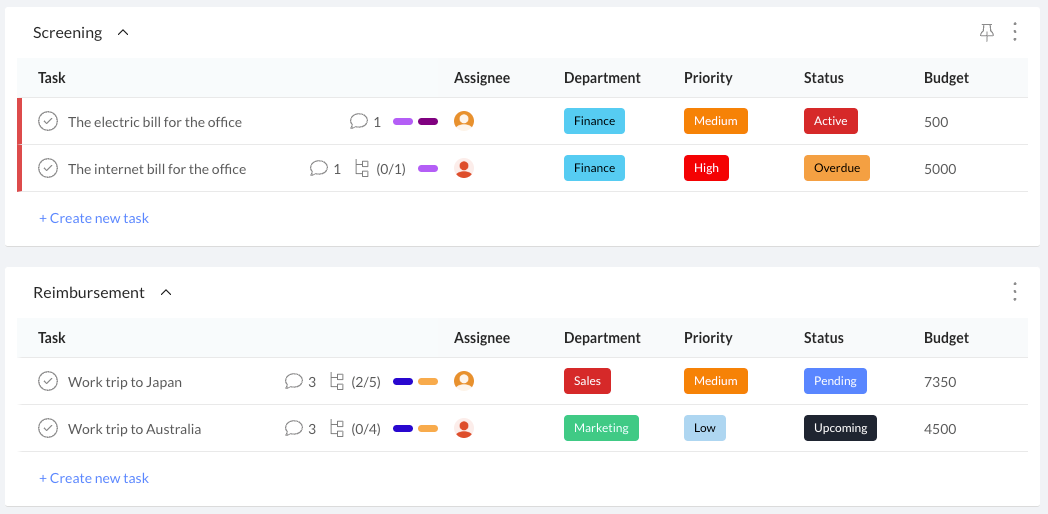The height and width of the screenshot is (514, 1048).
Task: Collapse the Reimbursement section
Action: tap(166, 292)
